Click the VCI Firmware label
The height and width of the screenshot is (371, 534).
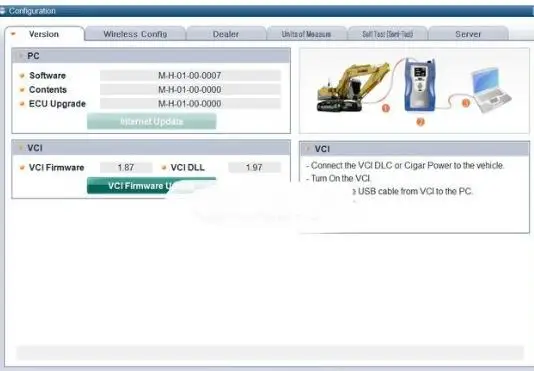pos(57,168)
